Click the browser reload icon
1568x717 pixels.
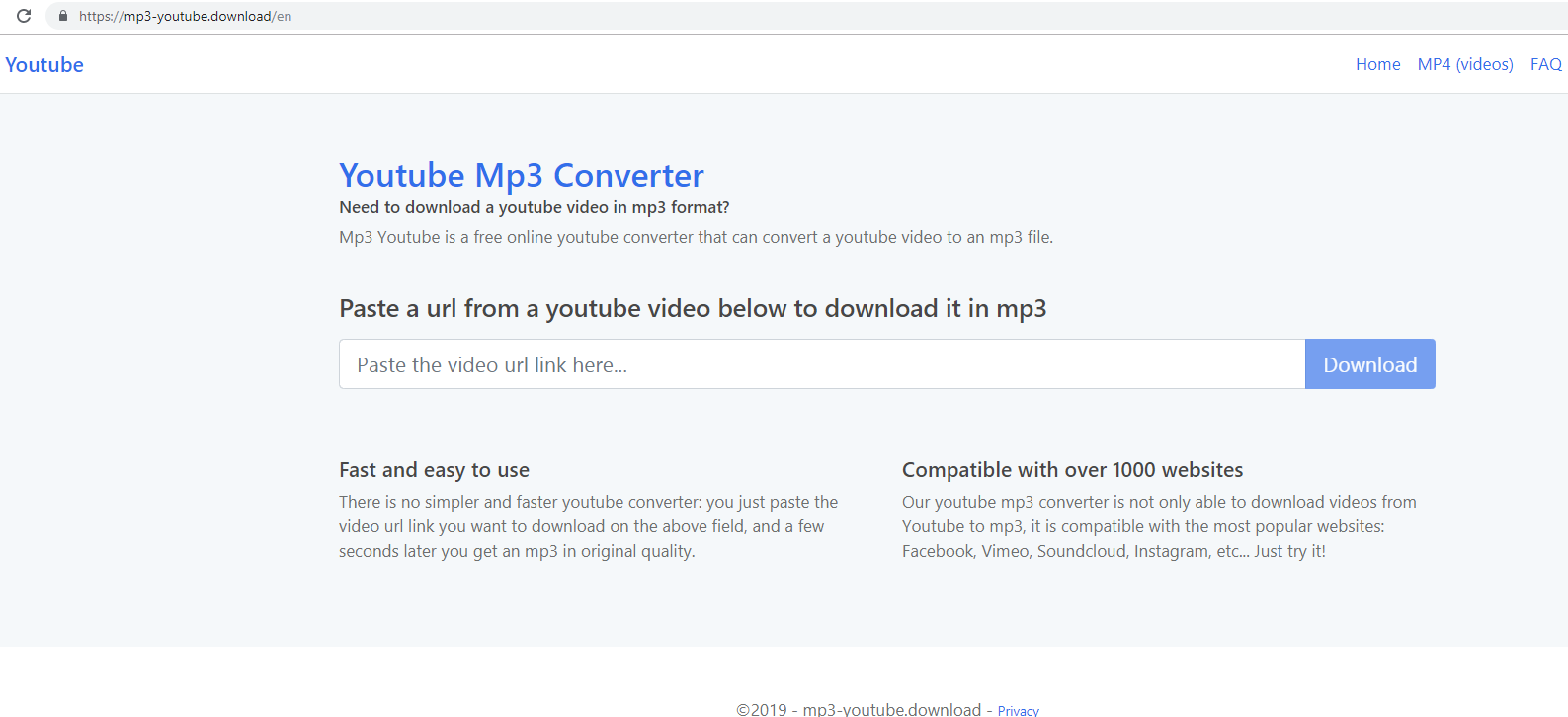click(24, 16)
